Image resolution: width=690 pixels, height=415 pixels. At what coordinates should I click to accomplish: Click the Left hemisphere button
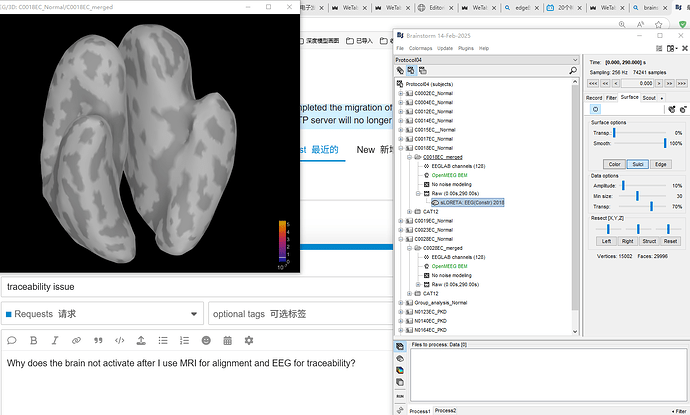click(x=606, y=241)
